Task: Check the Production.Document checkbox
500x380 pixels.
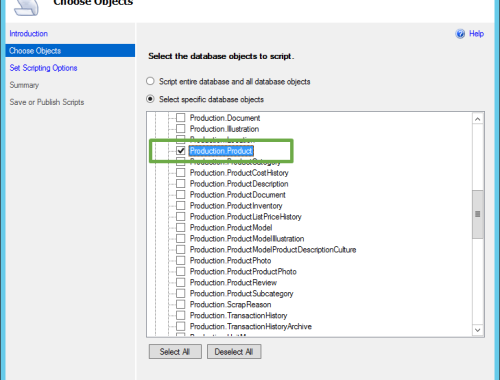Action: coord(181,118)
